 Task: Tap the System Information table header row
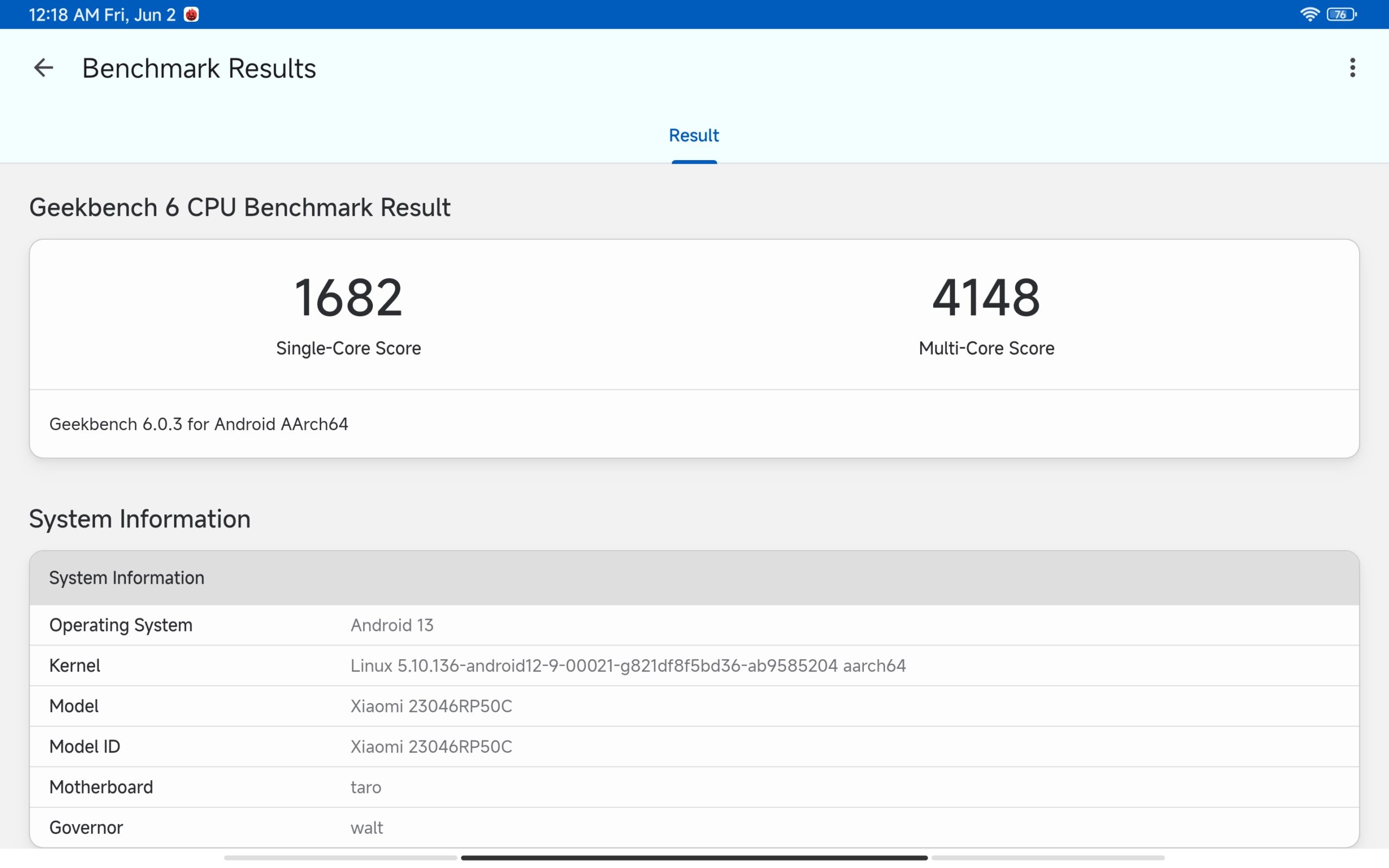pos(694,578)
